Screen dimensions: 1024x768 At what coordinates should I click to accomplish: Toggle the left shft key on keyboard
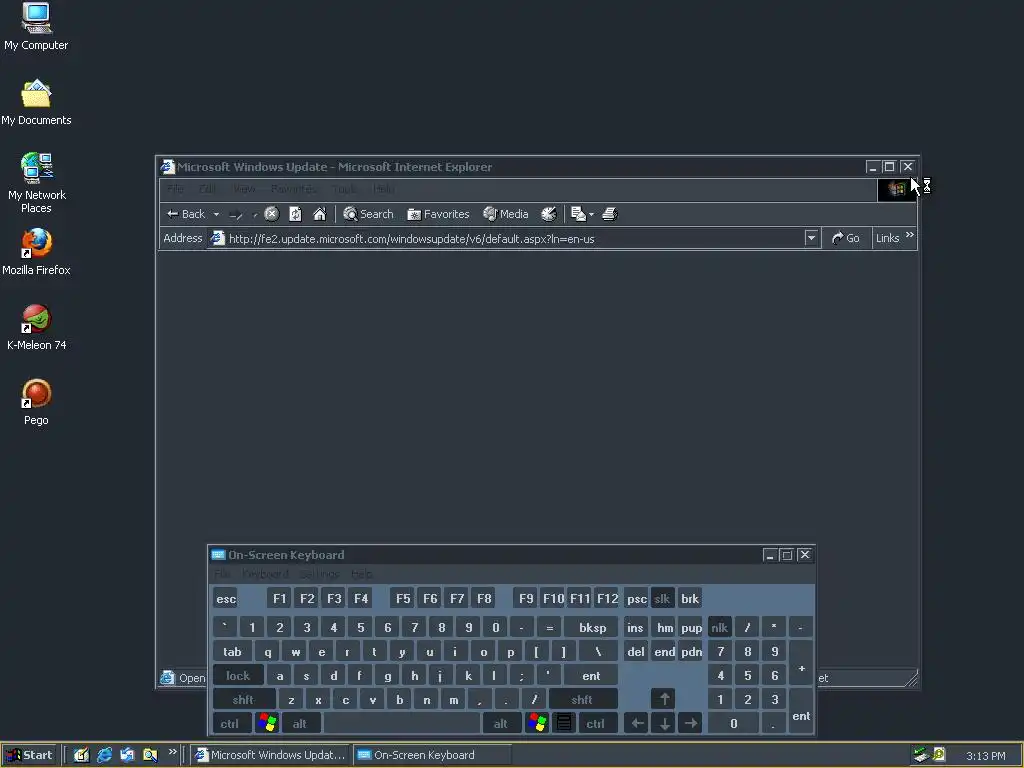coord(244,699)
